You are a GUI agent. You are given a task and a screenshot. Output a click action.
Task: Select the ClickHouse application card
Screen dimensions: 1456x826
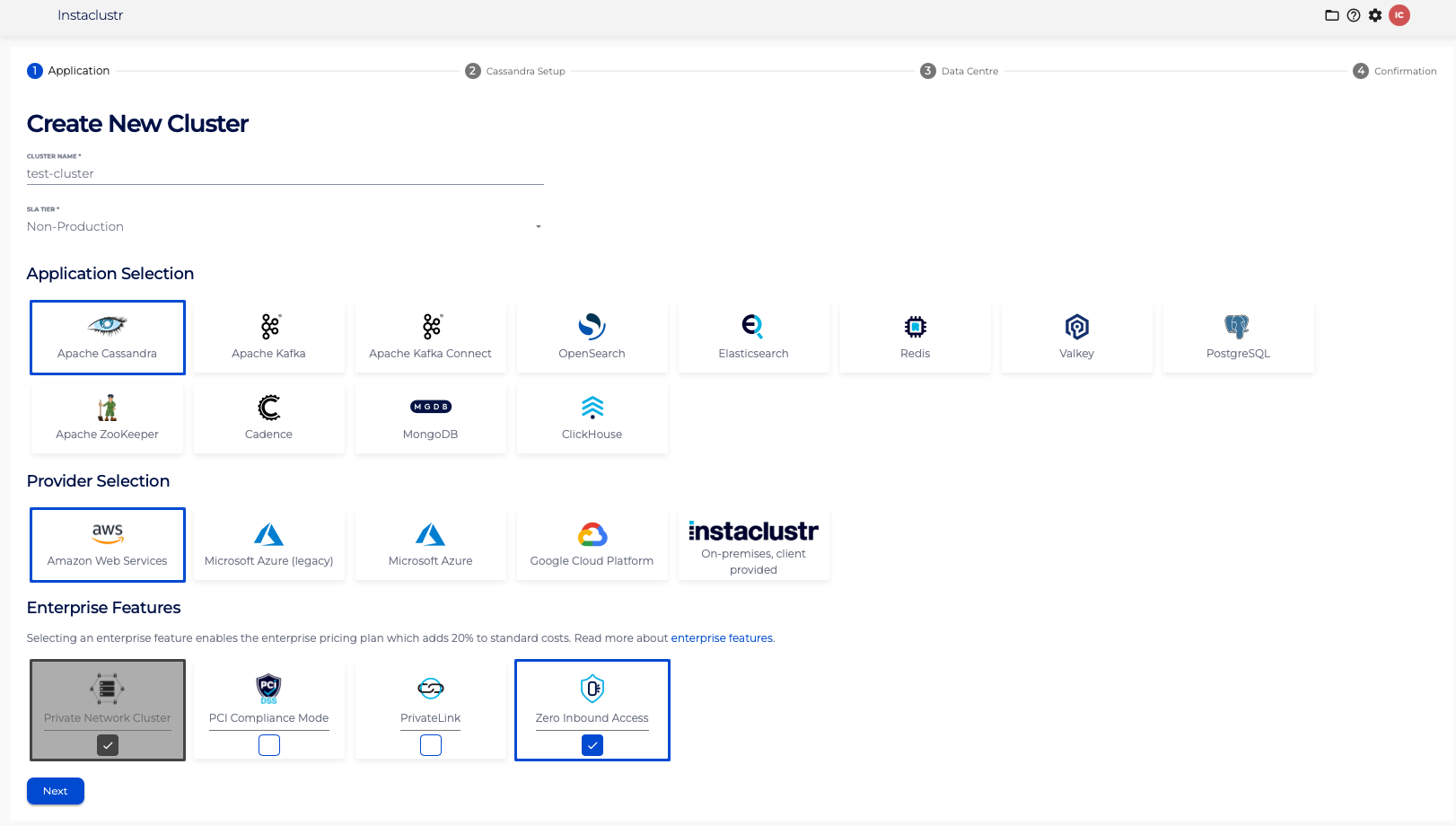[592, 418]
